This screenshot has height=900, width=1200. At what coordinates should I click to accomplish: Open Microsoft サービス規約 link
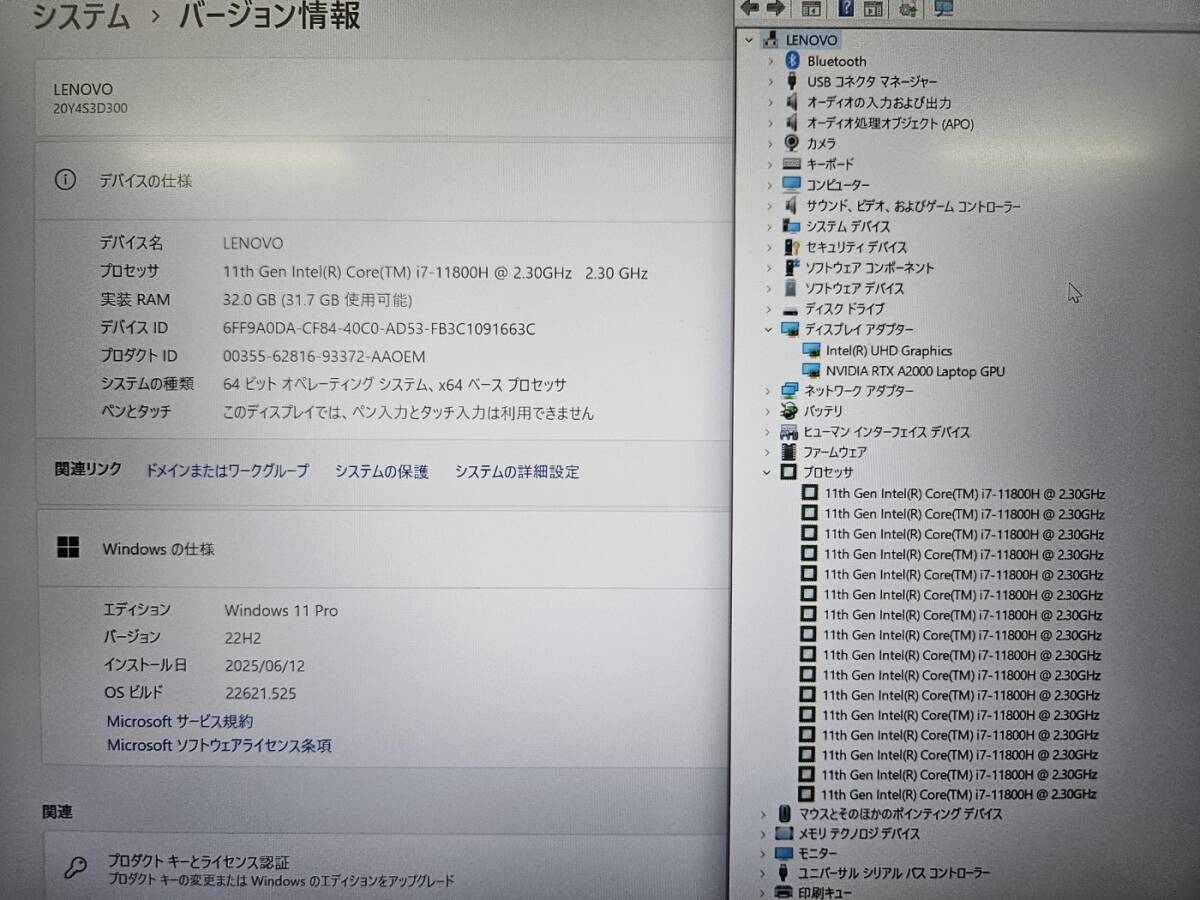[180, 720]
